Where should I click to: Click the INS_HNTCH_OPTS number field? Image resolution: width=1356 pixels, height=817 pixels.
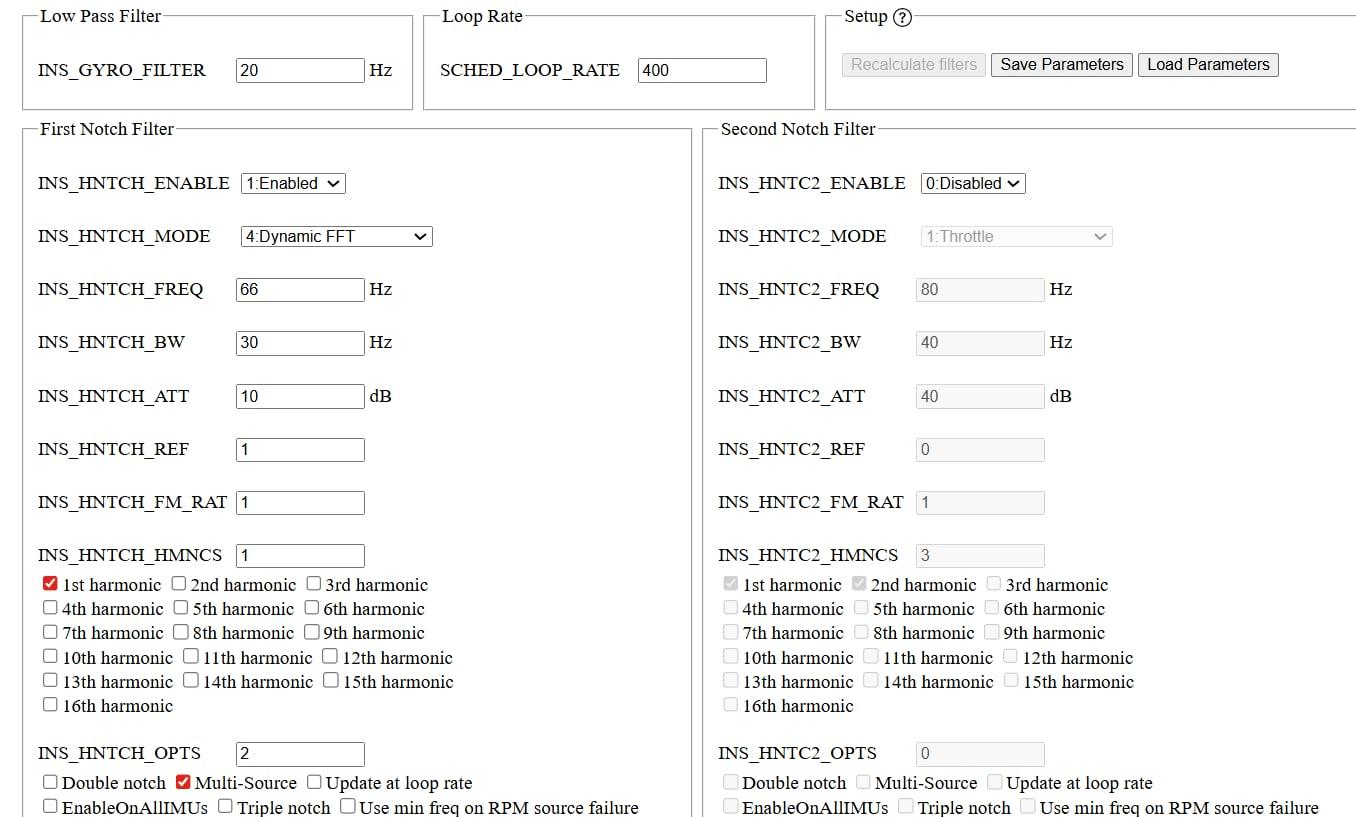(300, 754)
